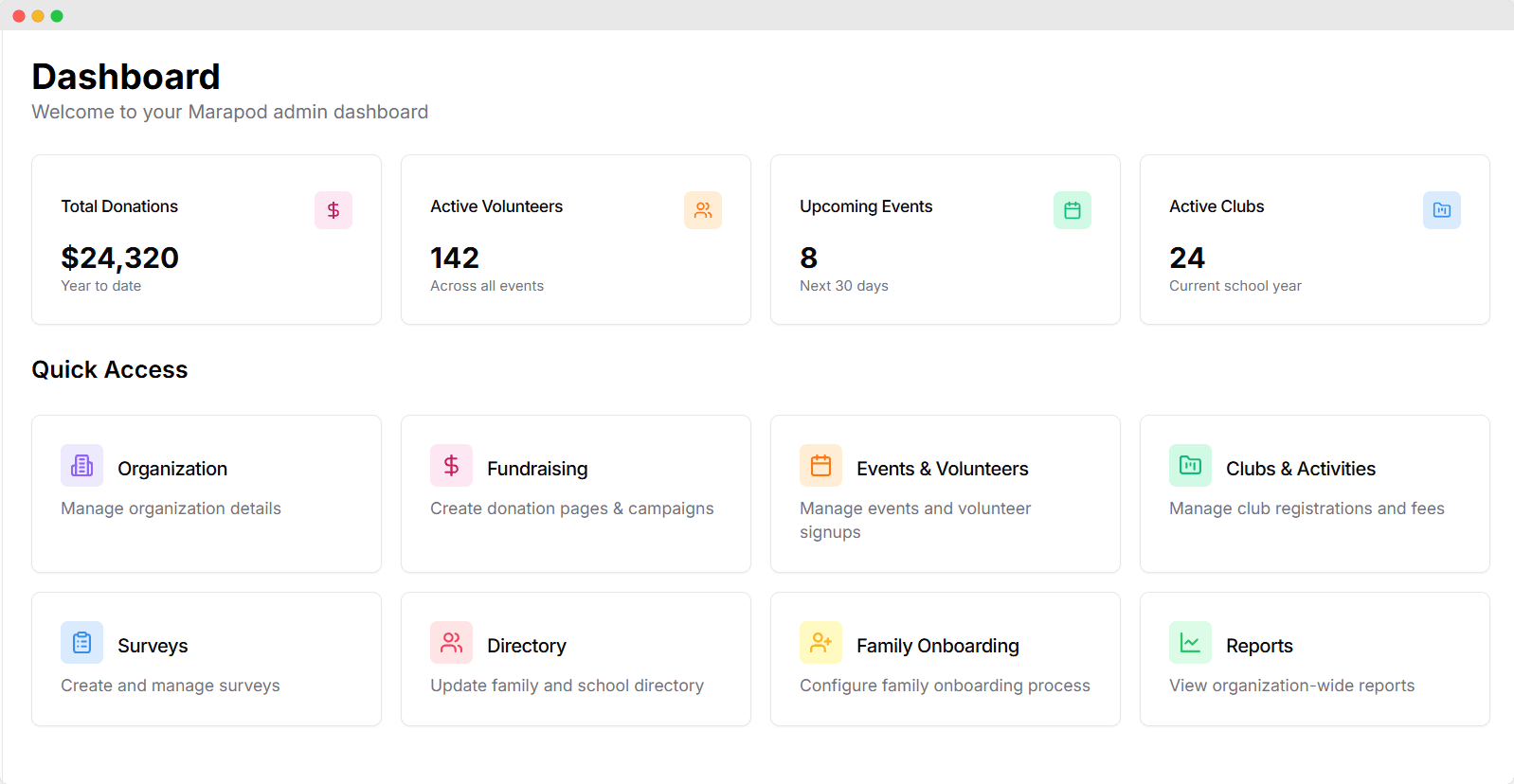Open Family Onboarding section

(946, 659)
